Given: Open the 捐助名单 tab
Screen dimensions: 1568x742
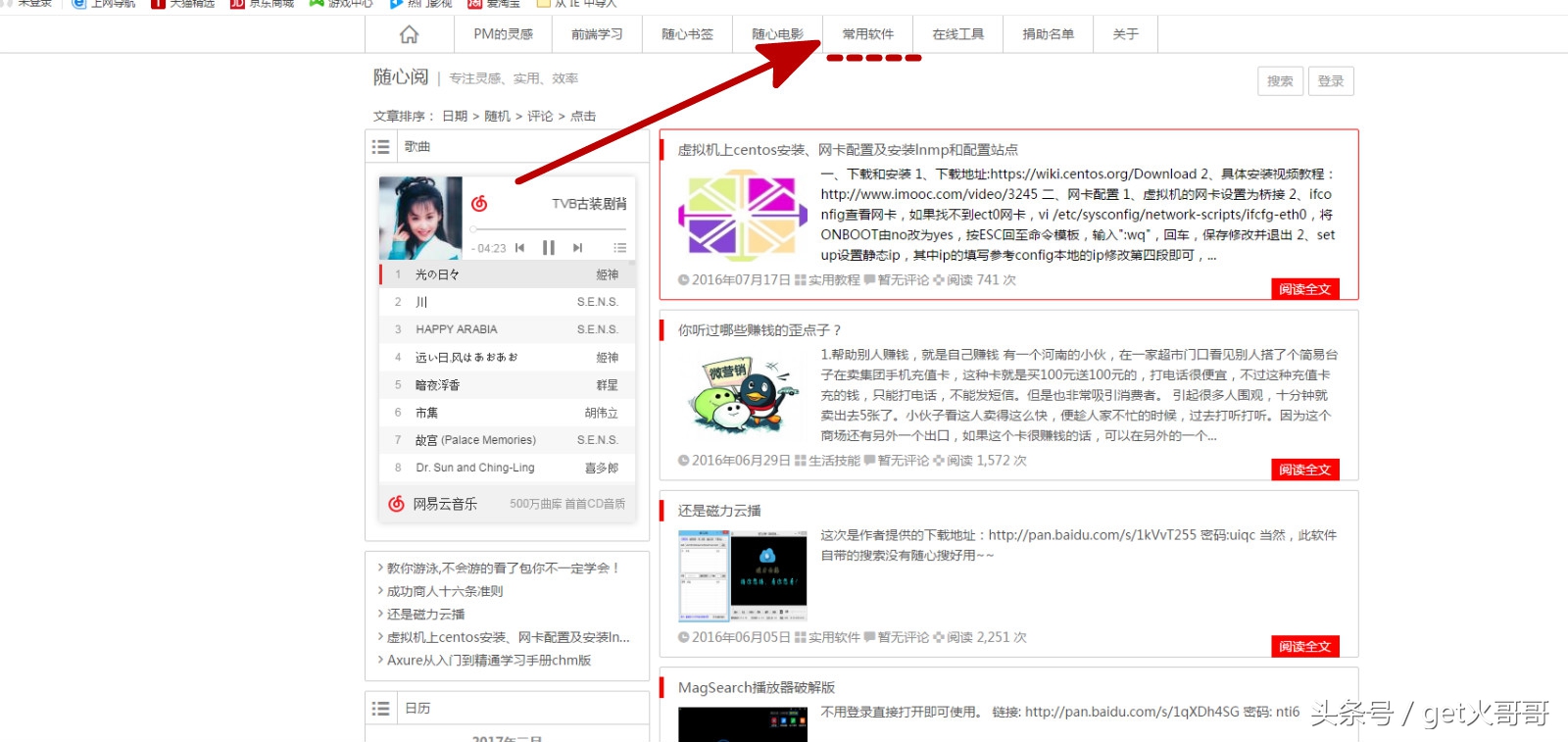Looking at the screenshot, I should tap(1048, 34).
